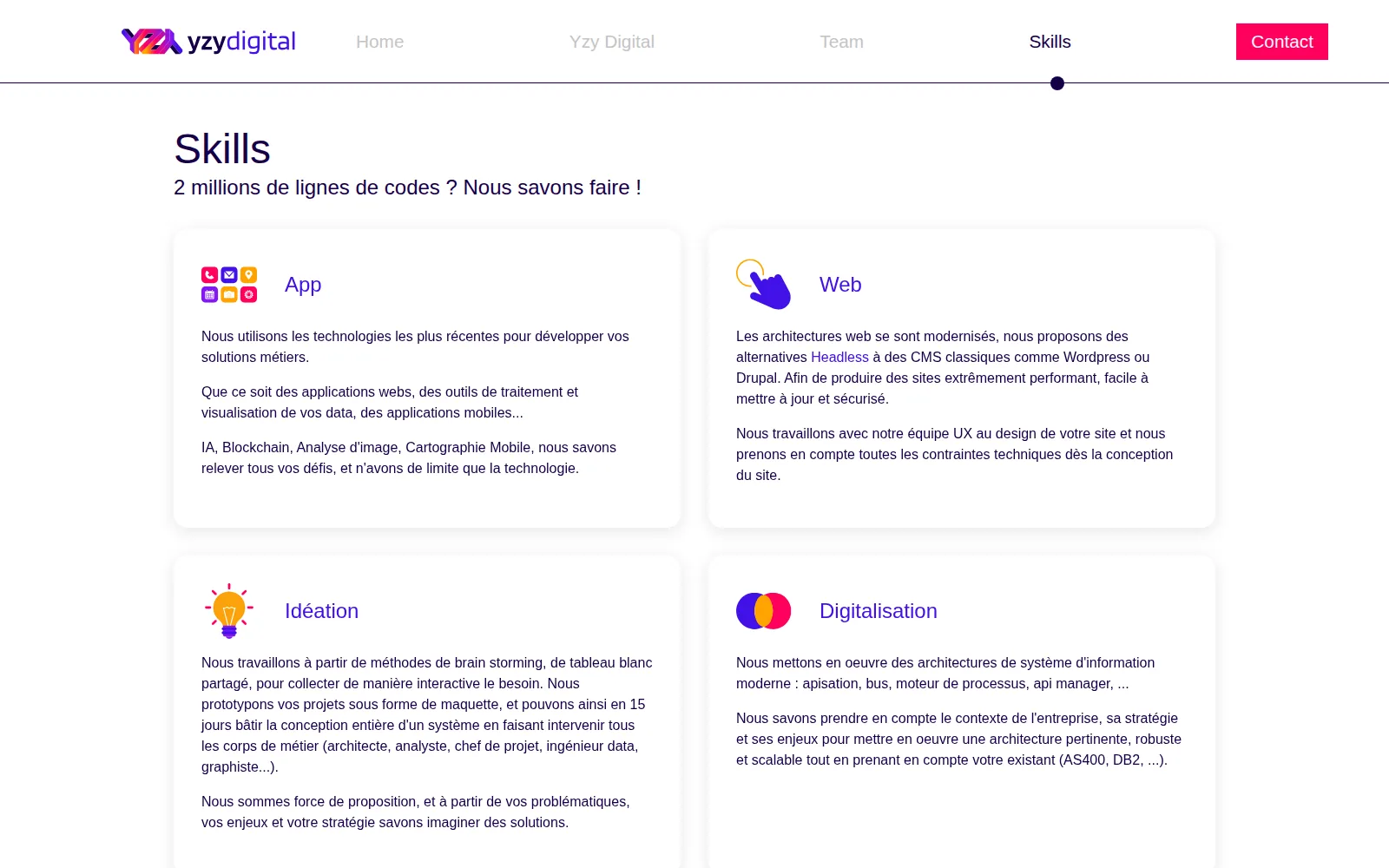1389x868 pixels.
Task: Click the App card heading
Action: [x=303, y=285]
